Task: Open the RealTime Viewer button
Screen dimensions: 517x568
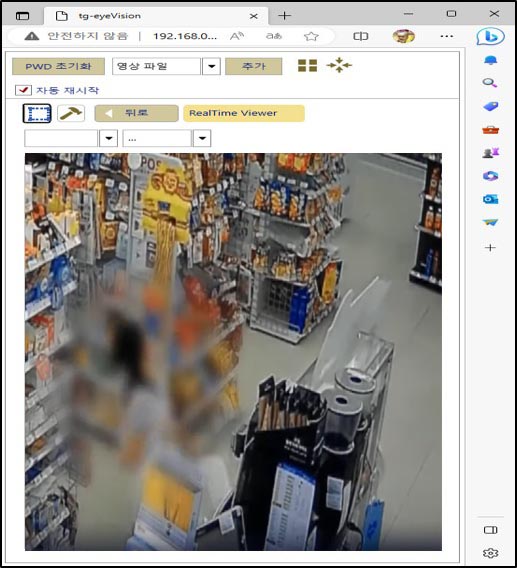Action: coord(244,113)
